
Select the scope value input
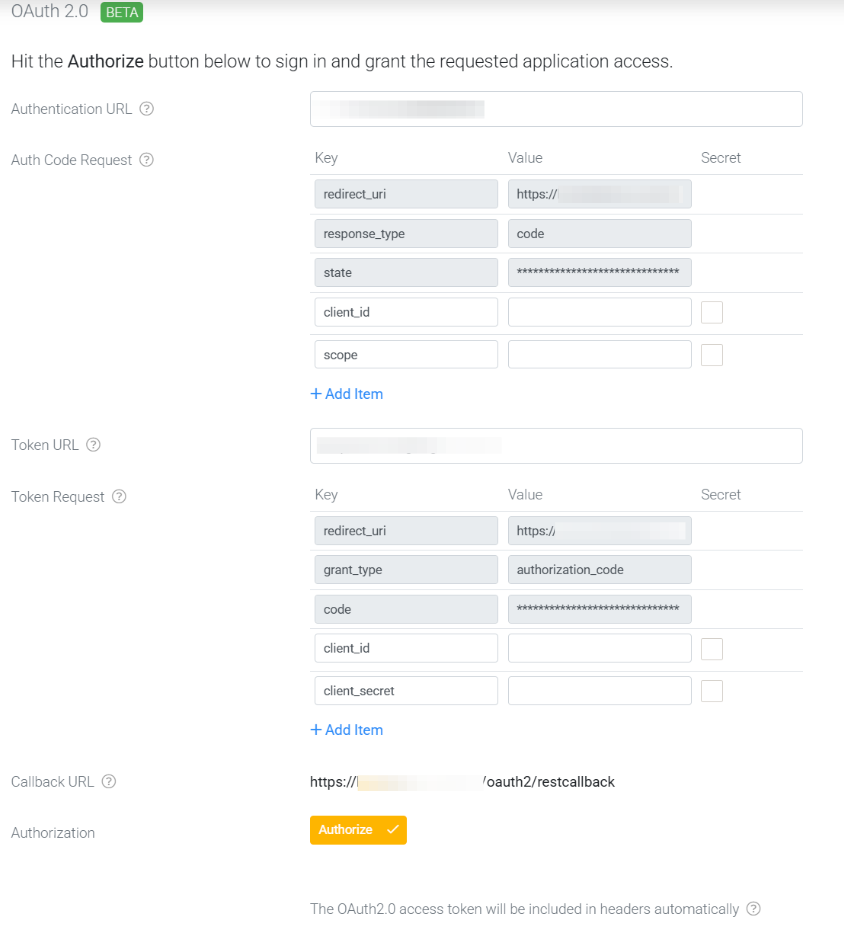[x=599, y=354]
